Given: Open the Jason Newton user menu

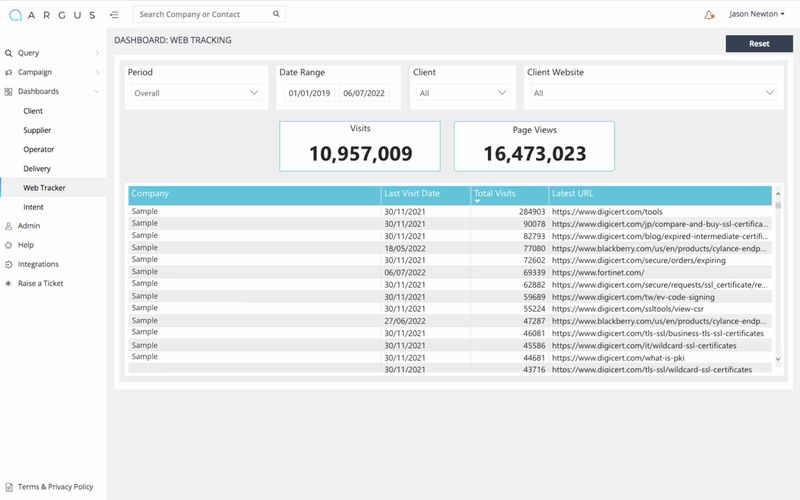Looking at the screenshot, I should [757, 14].
